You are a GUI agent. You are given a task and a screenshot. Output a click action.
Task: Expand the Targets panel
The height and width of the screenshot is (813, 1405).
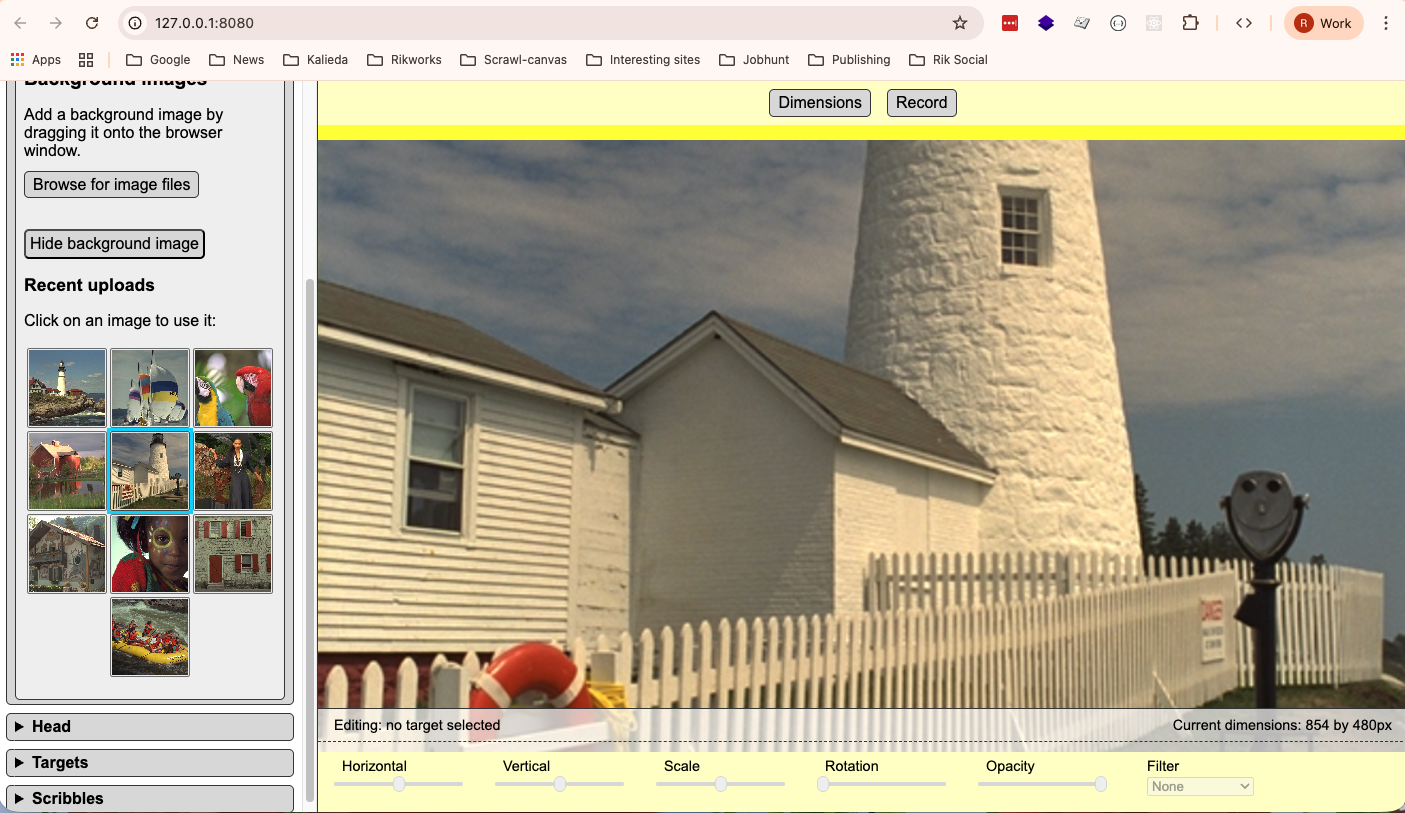149,762
